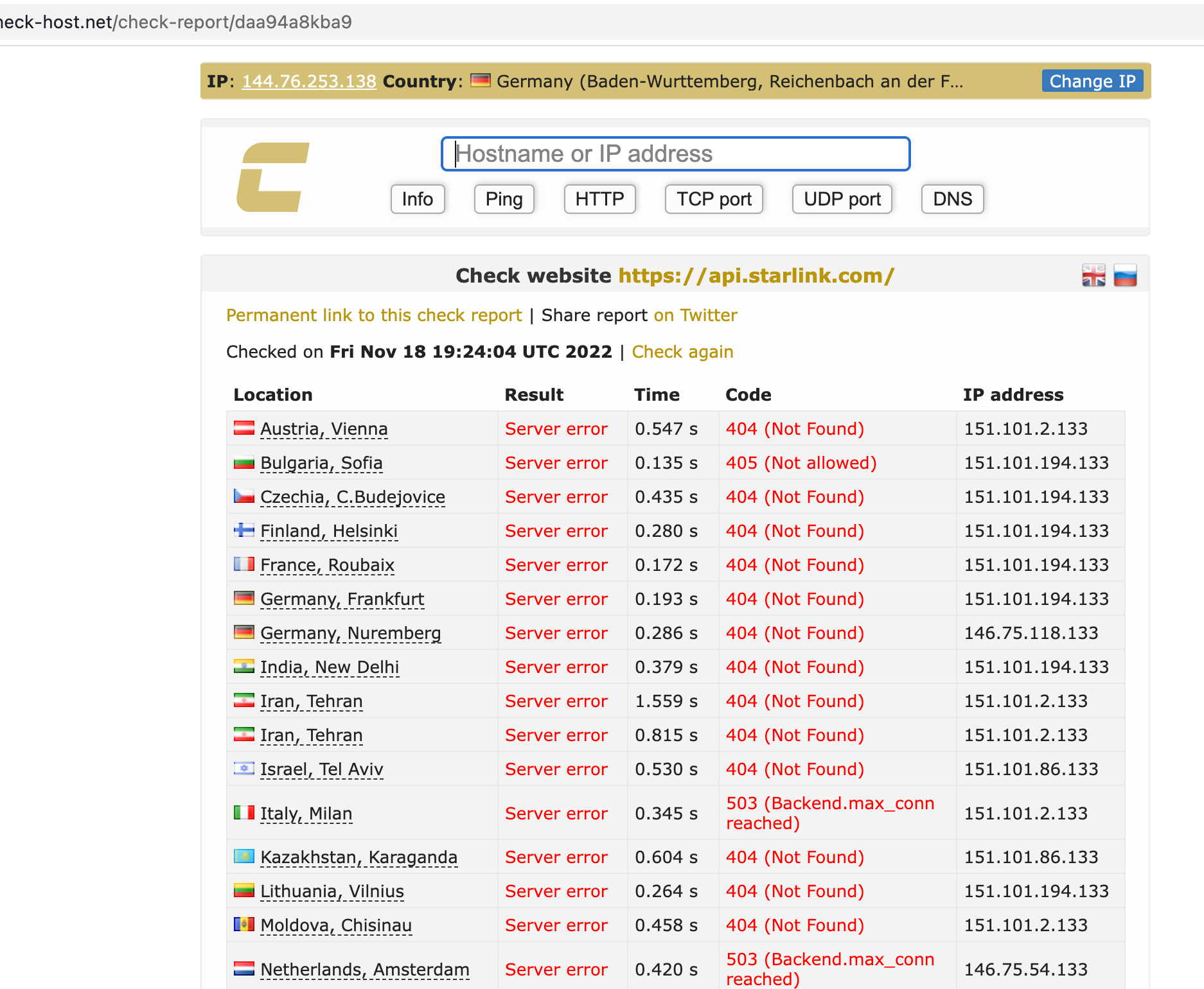The height and width of the screenshot is (989, 1204).
Task: Select the 405 (Not allowed) code for Sofia
Action: [801, 463]
